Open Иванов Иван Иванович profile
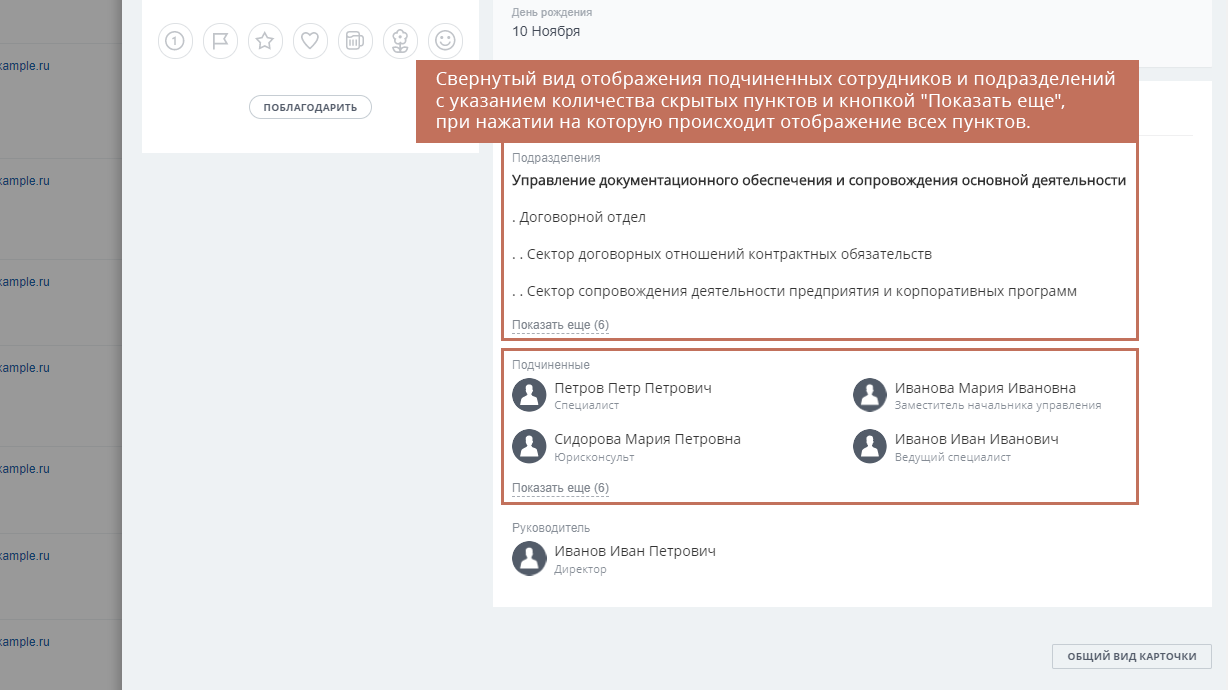 coord(976,439)
